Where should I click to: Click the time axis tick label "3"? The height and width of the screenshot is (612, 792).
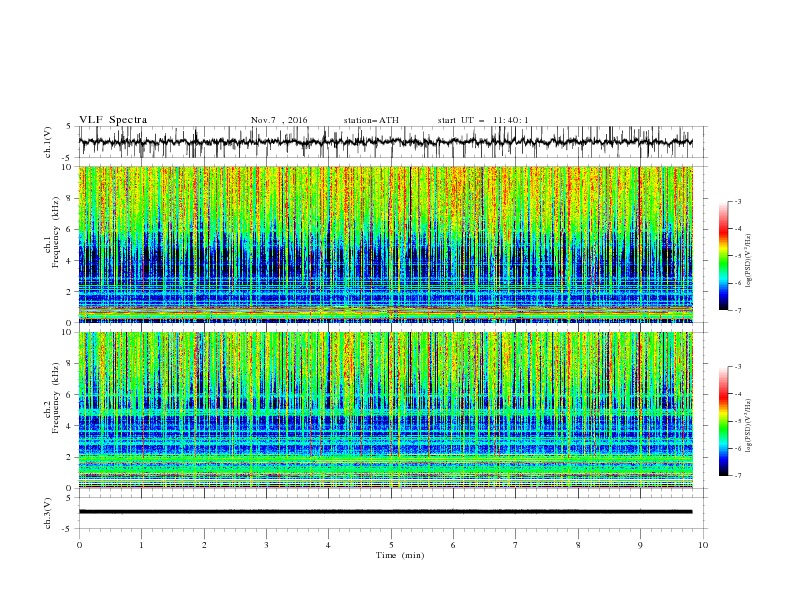(266, 545)
